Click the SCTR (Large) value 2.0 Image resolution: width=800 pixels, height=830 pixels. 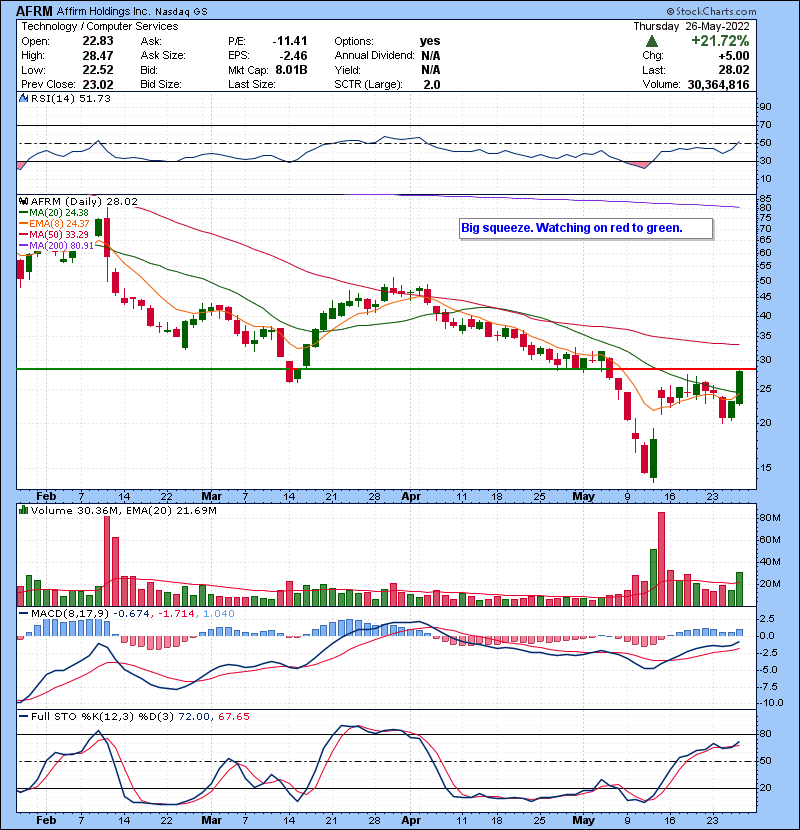(432, 84)
